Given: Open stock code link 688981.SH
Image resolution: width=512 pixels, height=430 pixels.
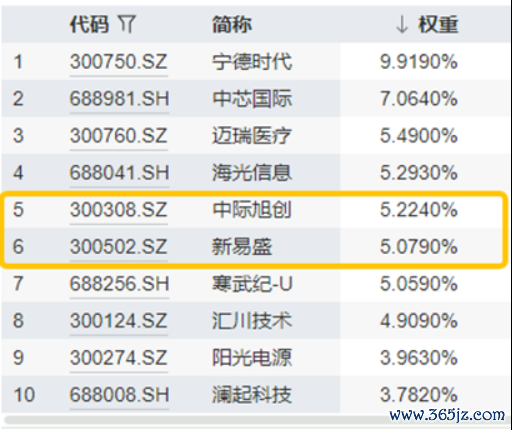Looking at the screenshot, I should point(119,99).
